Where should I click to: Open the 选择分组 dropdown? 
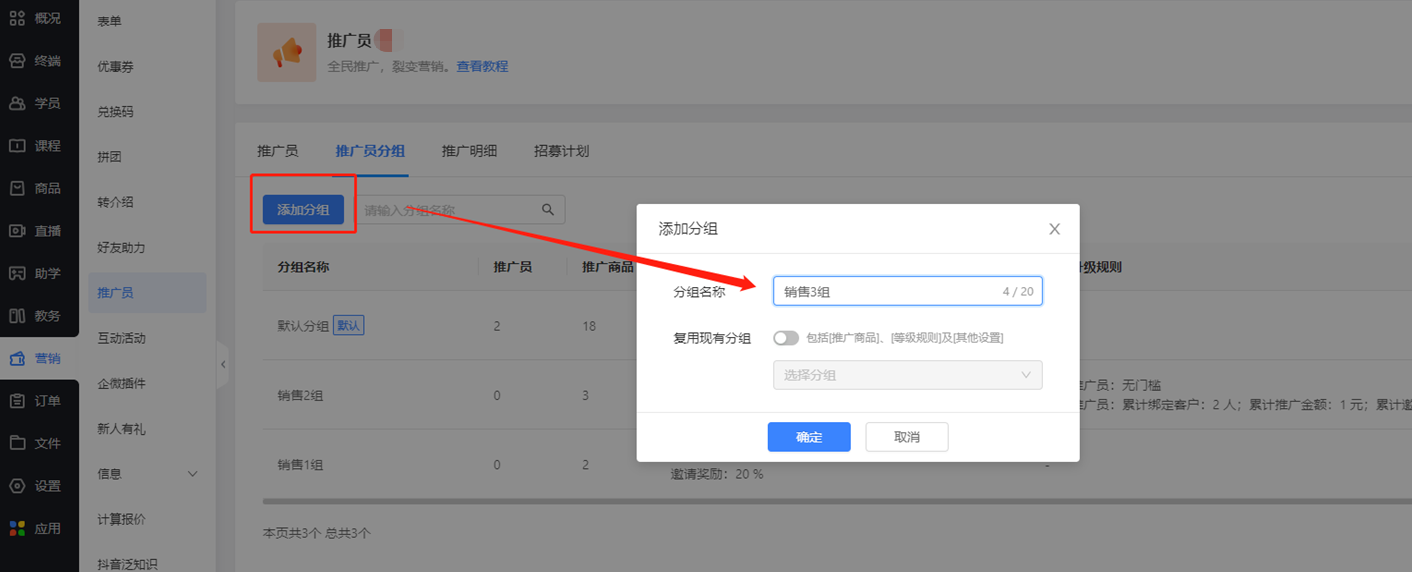coord(907,375)
